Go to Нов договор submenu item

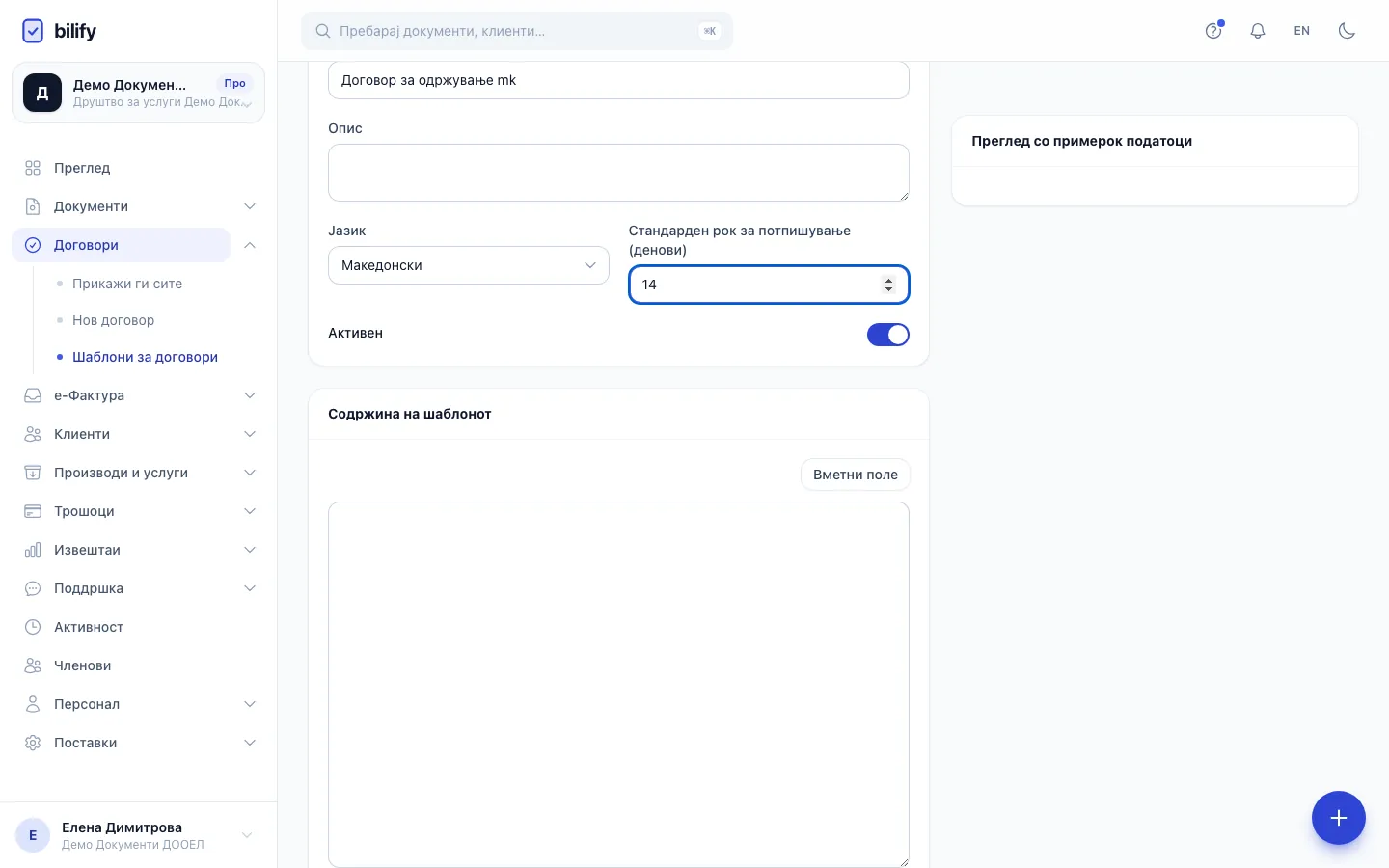click(x=113, y=320)
